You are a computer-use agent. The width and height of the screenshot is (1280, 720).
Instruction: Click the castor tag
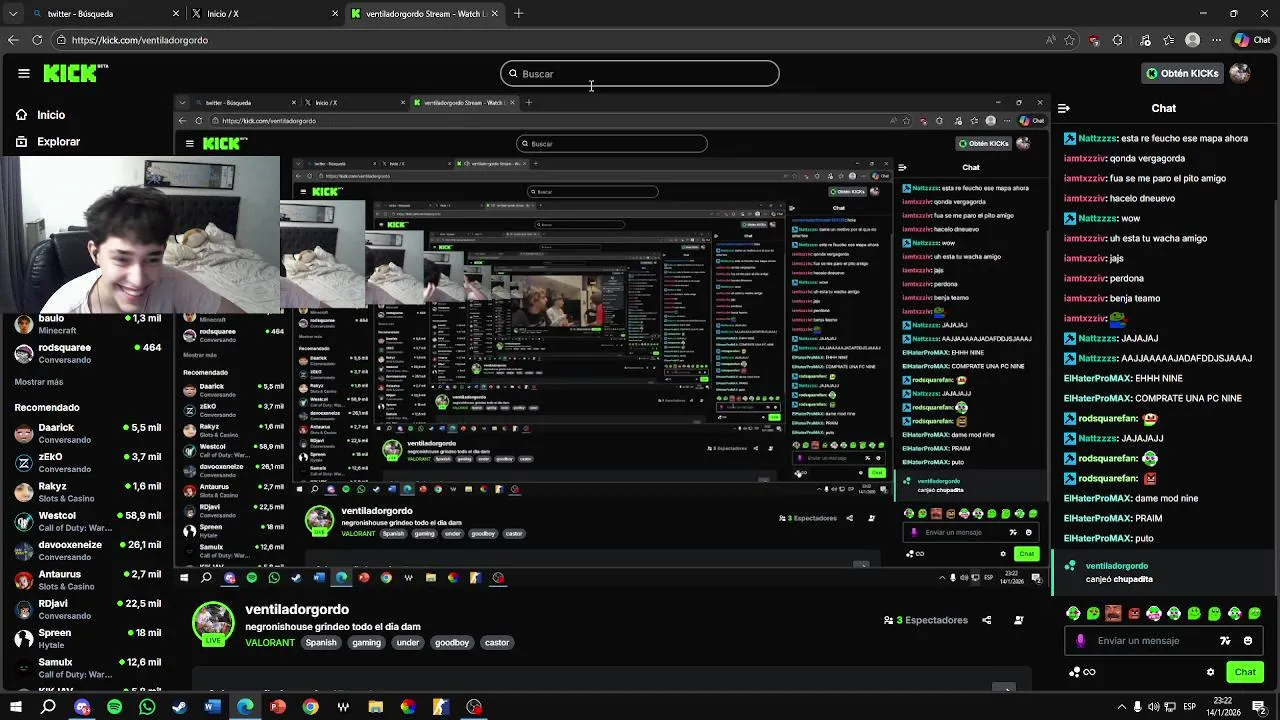tap(497, 643)
